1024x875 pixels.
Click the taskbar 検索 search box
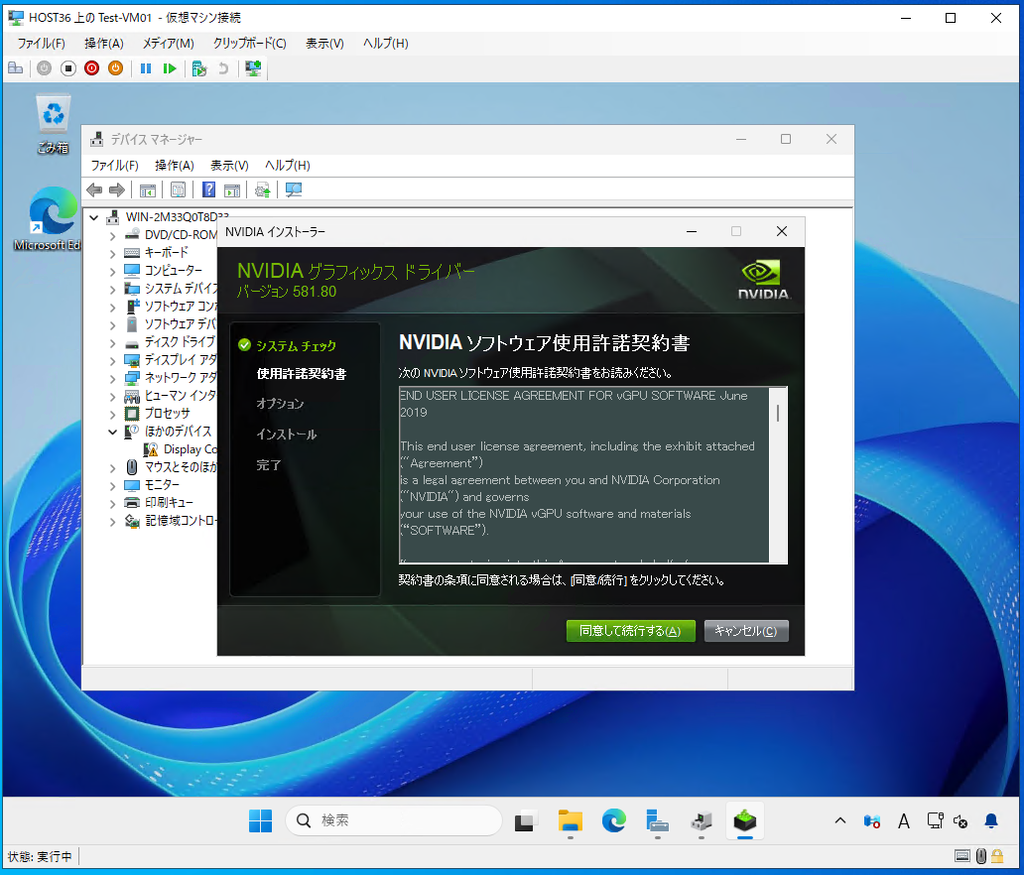[393, 821]
